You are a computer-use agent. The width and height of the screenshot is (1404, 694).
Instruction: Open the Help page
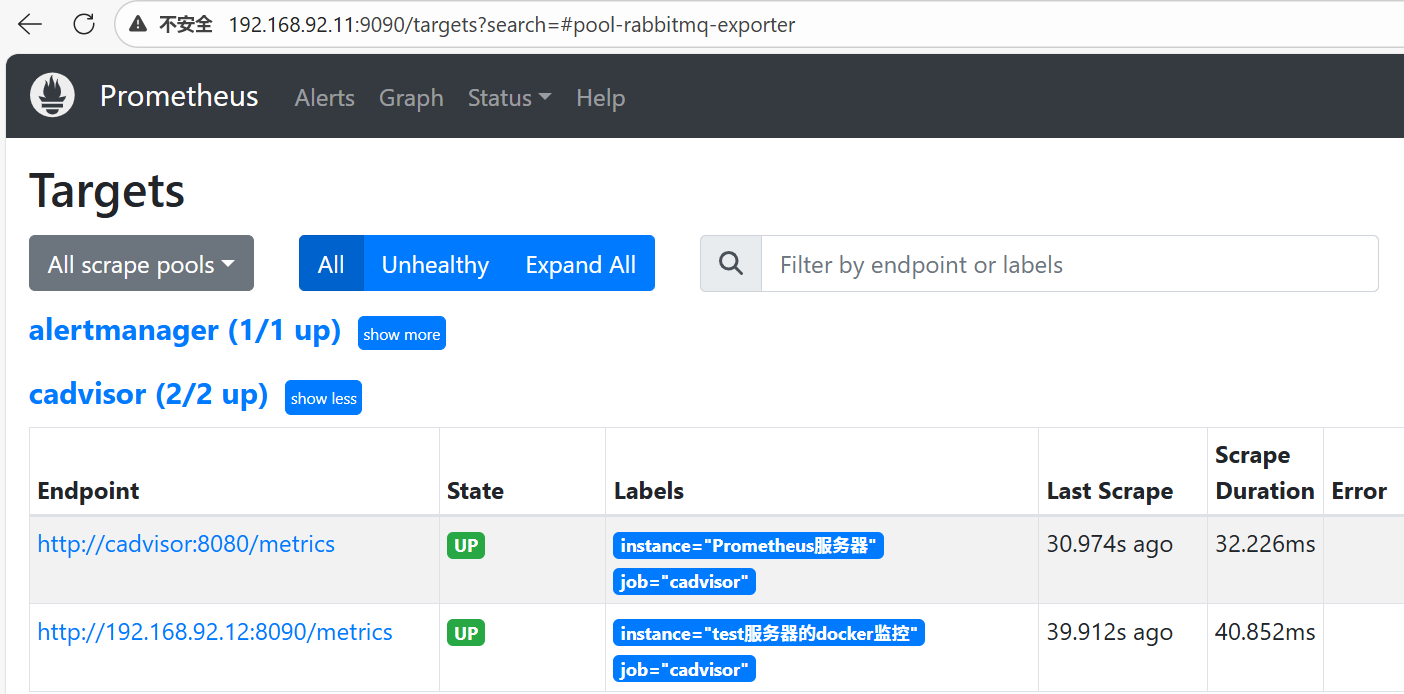pos(601,98)
